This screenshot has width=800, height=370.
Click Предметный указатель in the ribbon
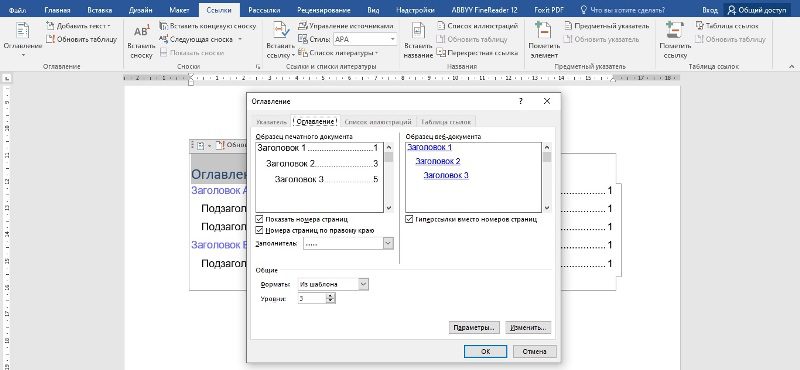pos(607,26)
